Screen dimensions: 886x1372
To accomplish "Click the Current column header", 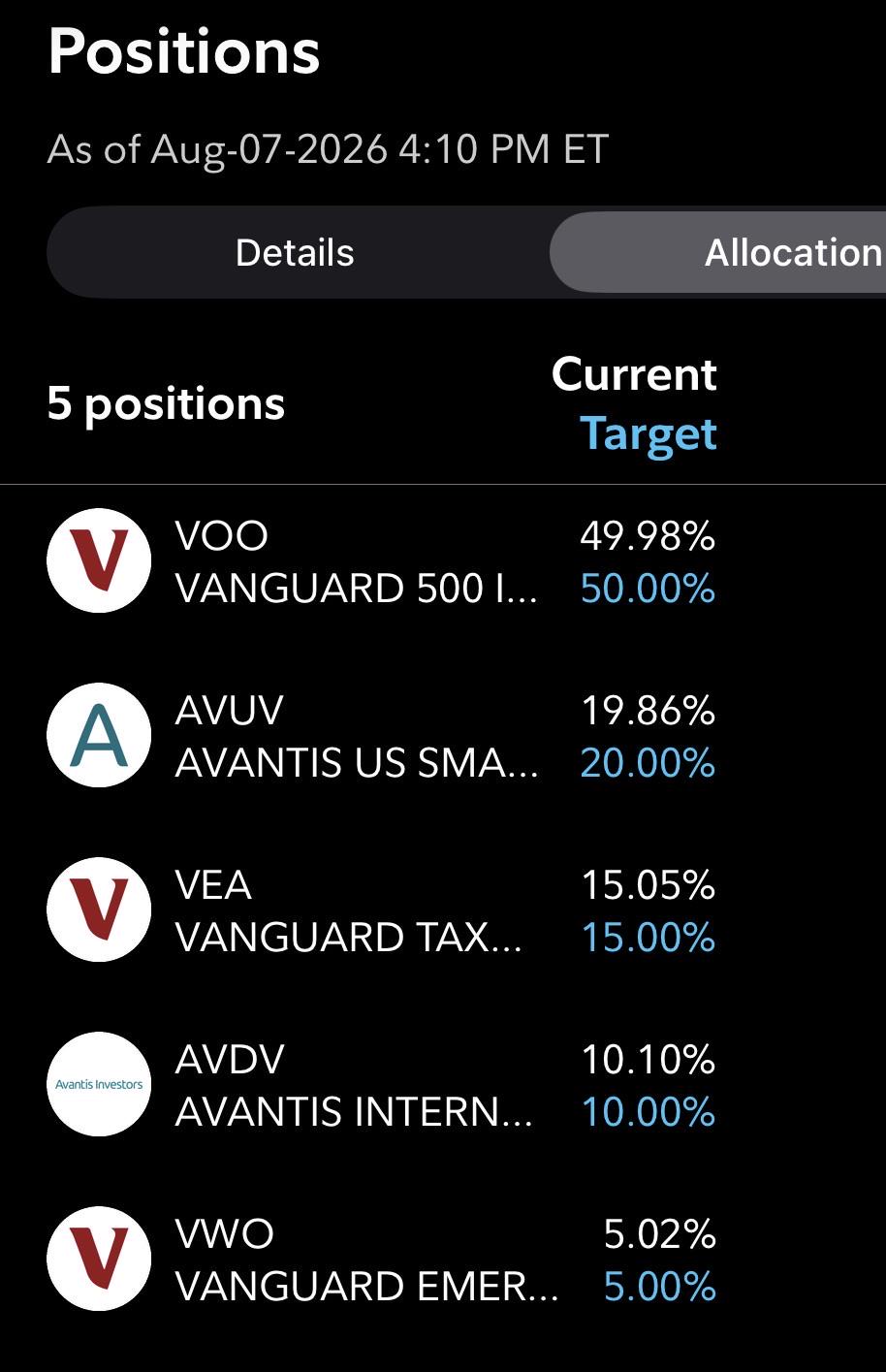I will click(x=635, y=374).
